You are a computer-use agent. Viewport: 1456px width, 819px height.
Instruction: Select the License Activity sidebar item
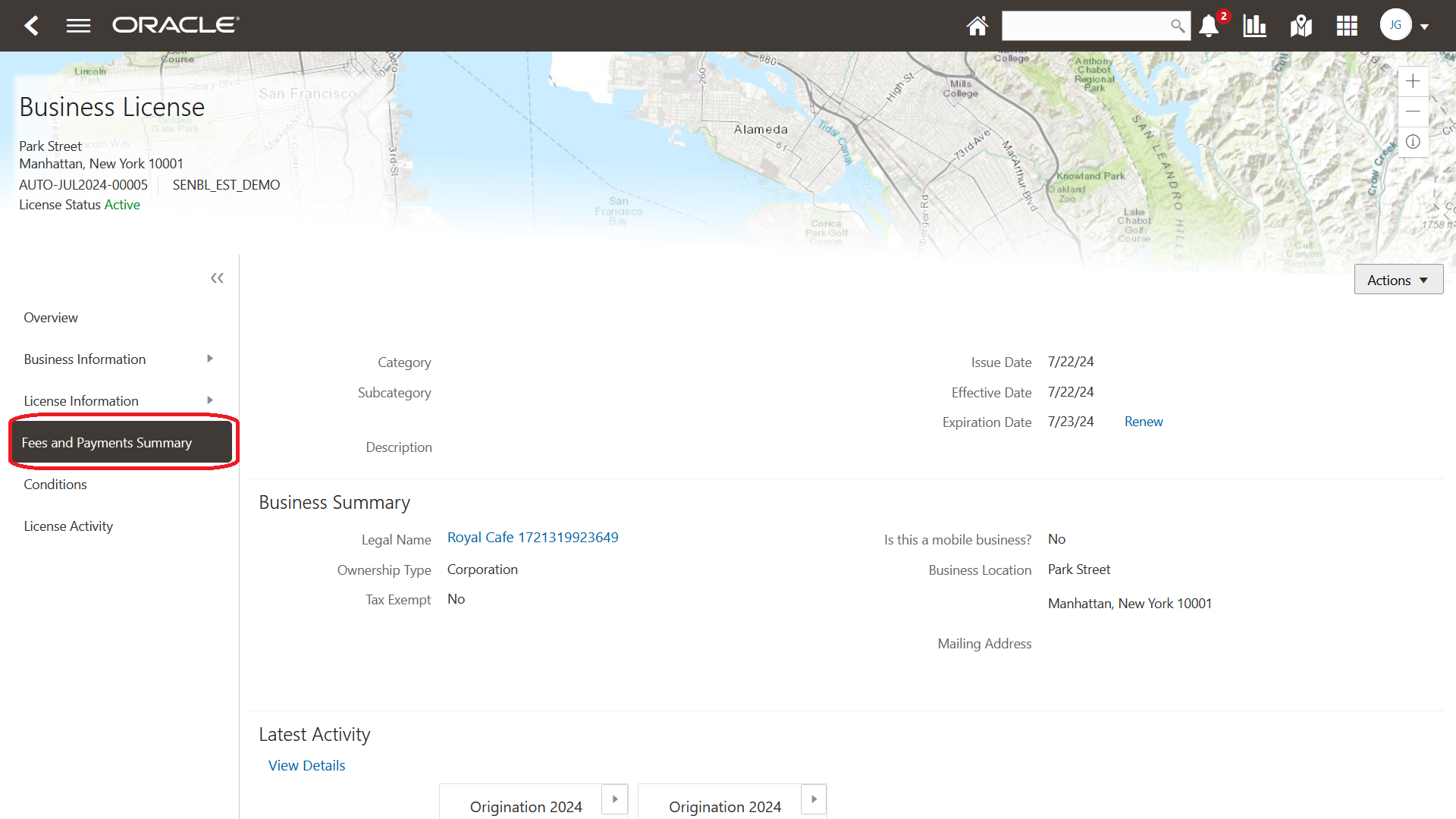(x=68, y=525)
